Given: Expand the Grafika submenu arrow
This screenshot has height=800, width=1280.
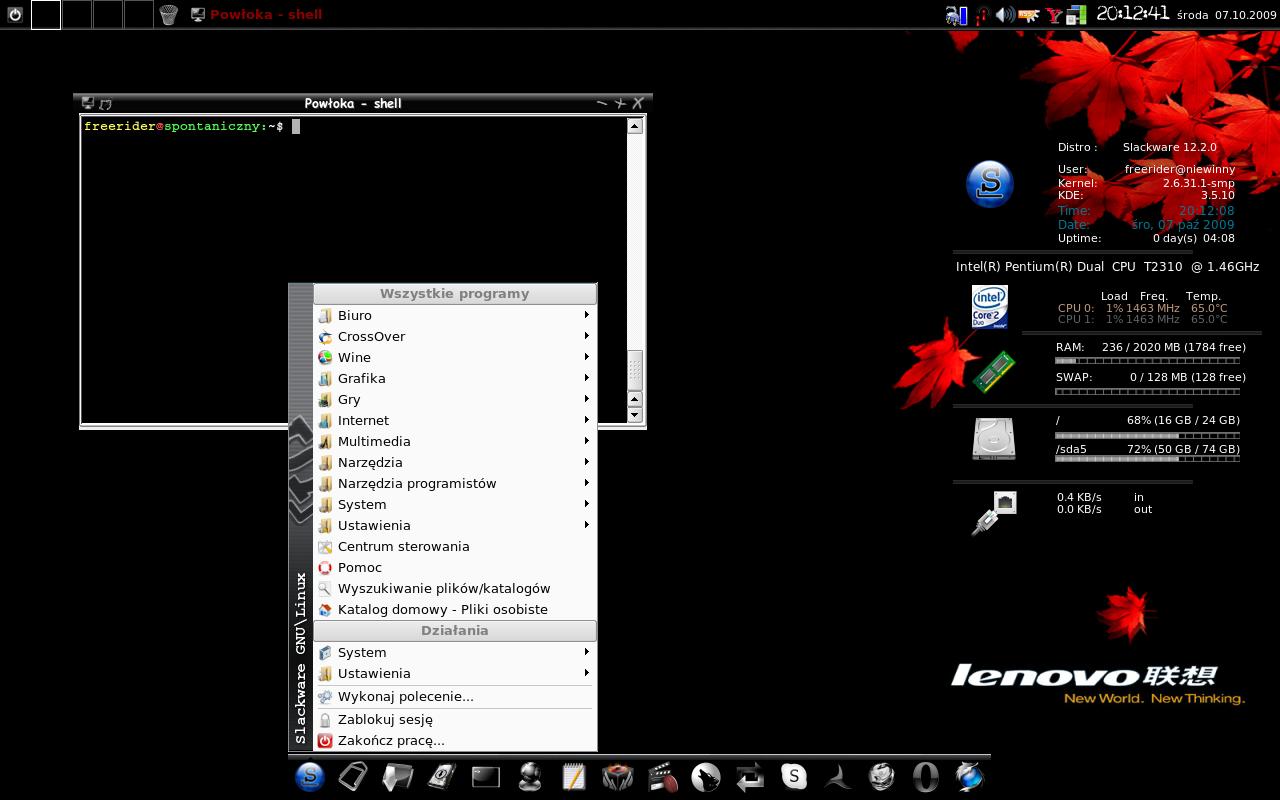Looking at the screenshot, I should point(587,378).
